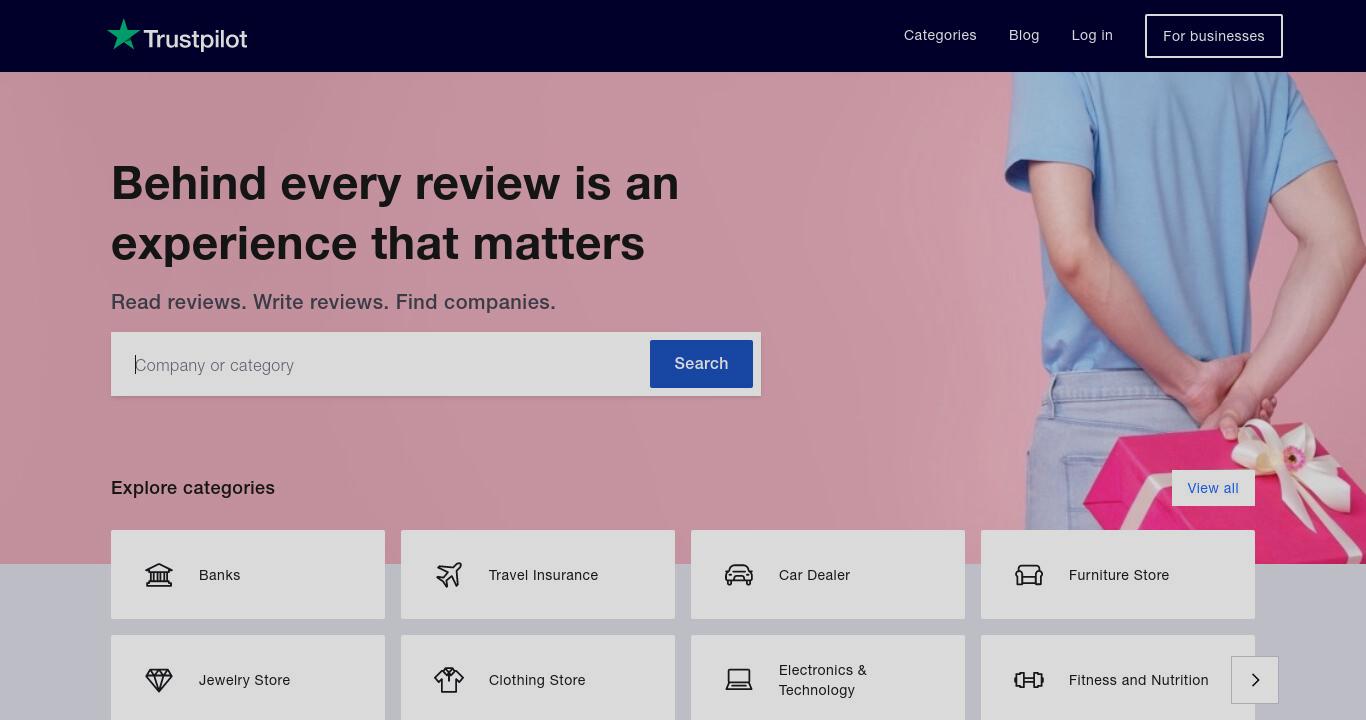
Task: Click the Trustpilot star logo
Action: point(123,35)
